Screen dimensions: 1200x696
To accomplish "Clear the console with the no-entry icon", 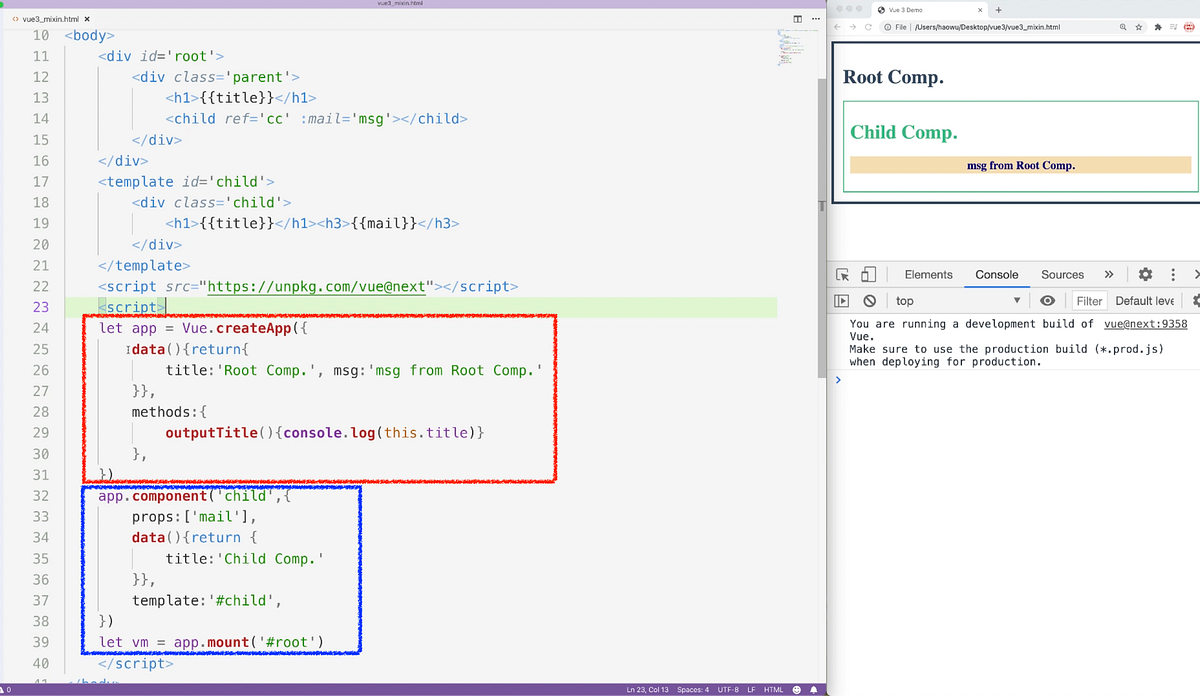I will [x=869, y=300].
